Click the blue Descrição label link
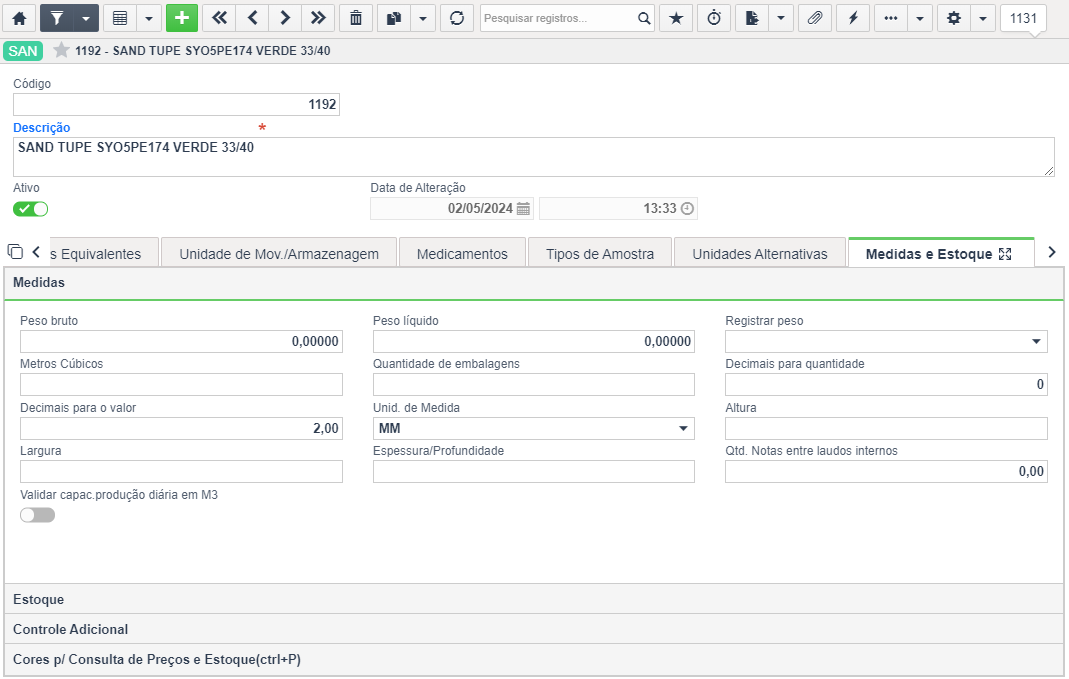The height and width of the screenshot is (679, 1069). tap(42, 127)
